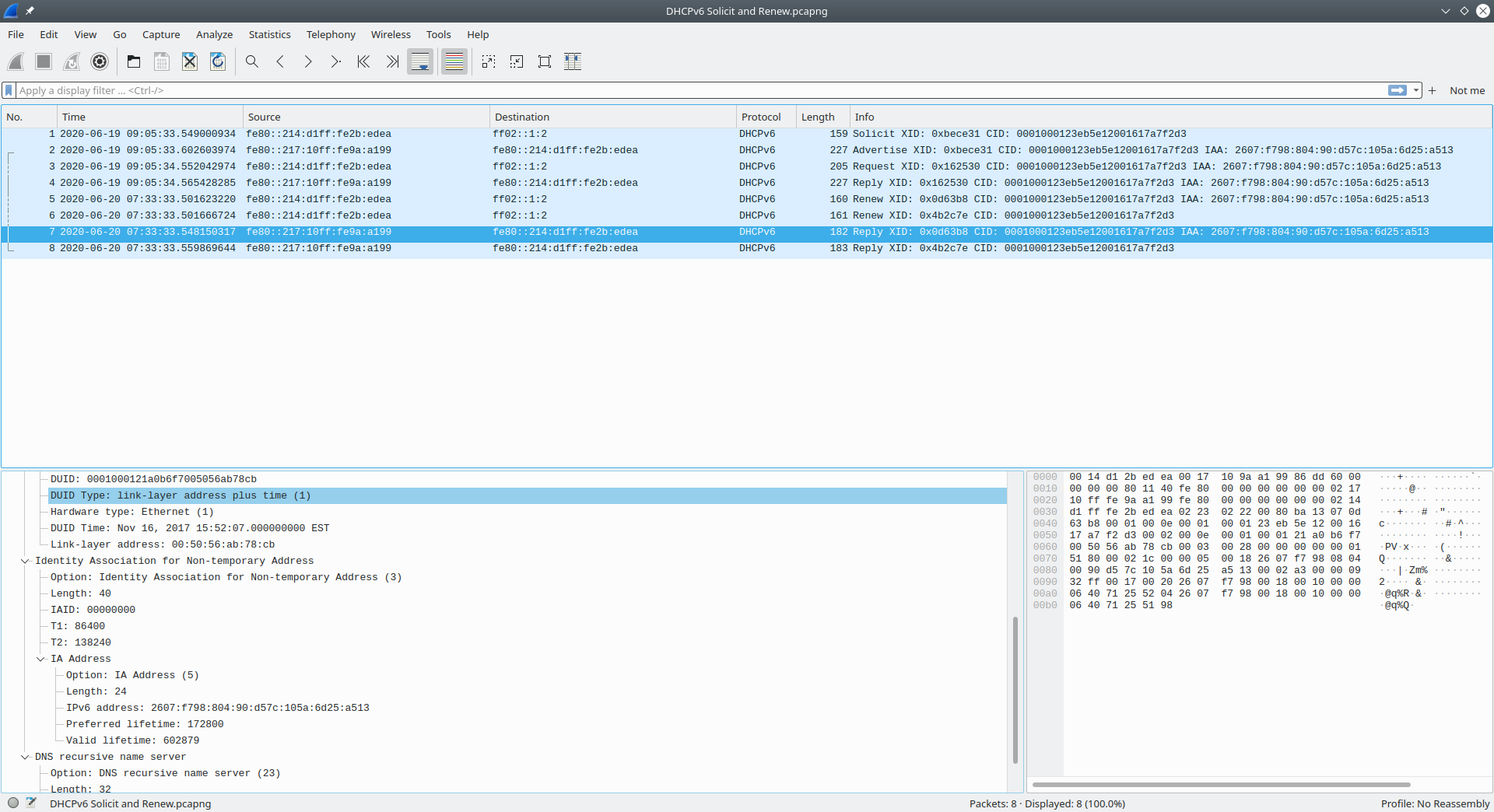This screenshot has width=1494, height=812.
Task: Click go to specified packet icon
Action: (336, 61)
